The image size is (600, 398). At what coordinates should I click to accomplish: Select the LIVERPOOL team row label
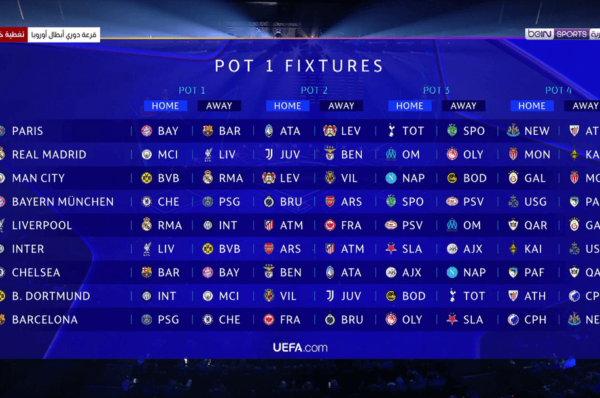click(42, 225)
